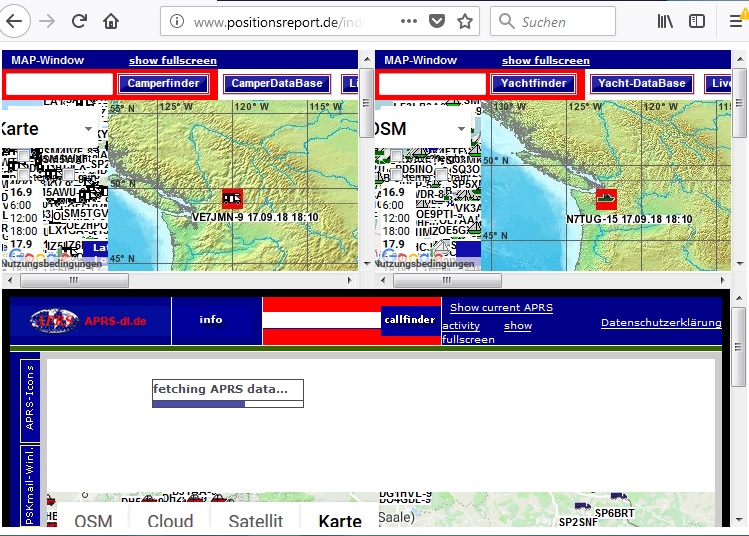Viewport: 749px width, 536px height.
Task: Expand the Karte map type dropdown
Action: click(49, 129)
